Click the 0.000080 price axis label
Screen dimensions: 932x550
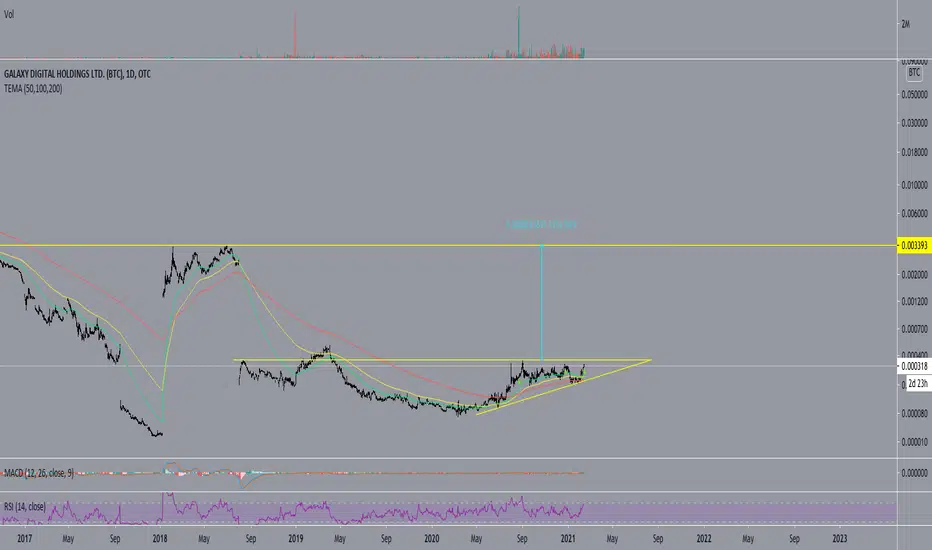click(x=914, y=413)
